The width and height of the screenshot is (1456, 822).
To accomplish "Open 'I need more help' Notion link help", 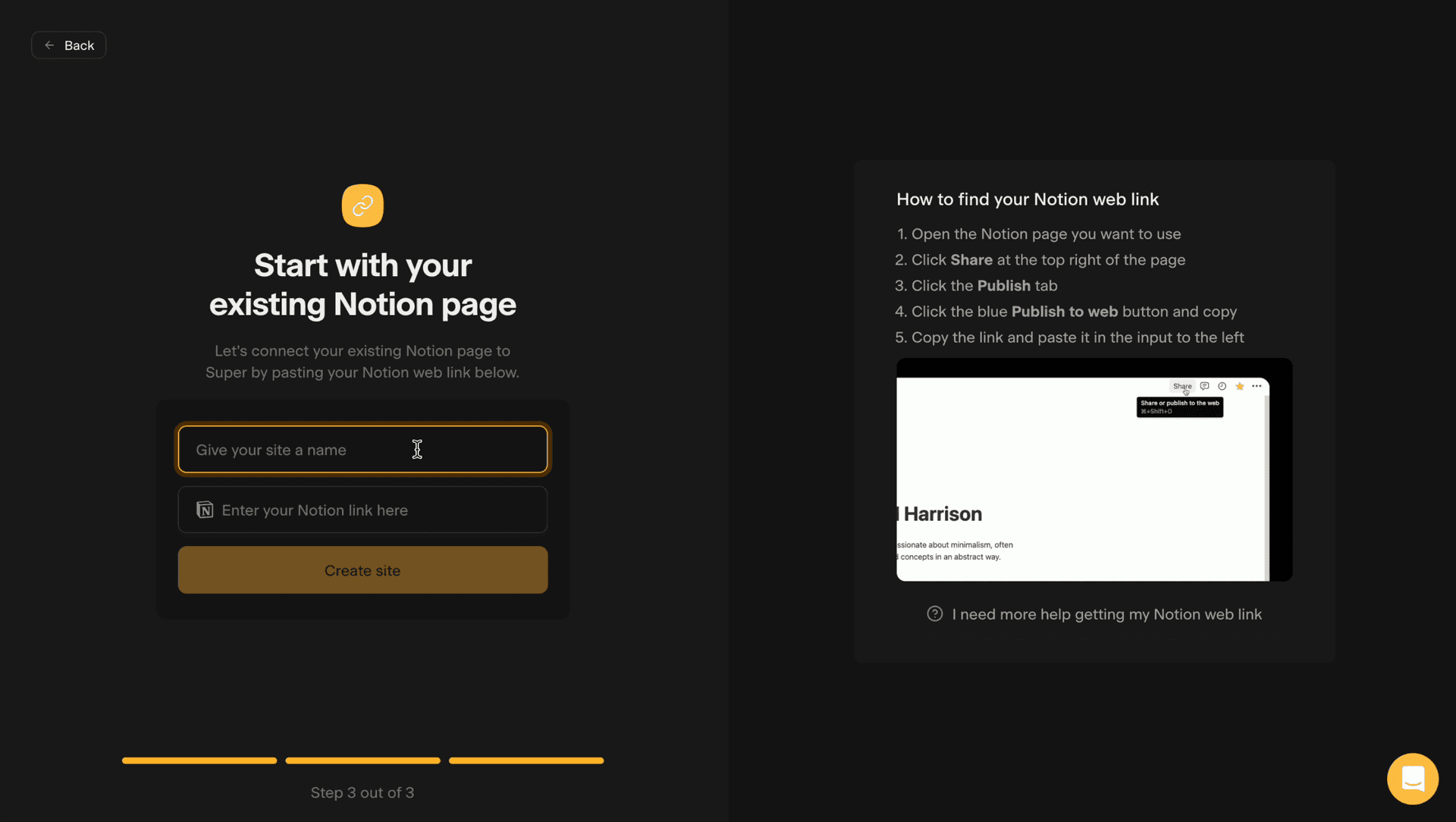I will pyautogui.click(x=1106, y=614).
